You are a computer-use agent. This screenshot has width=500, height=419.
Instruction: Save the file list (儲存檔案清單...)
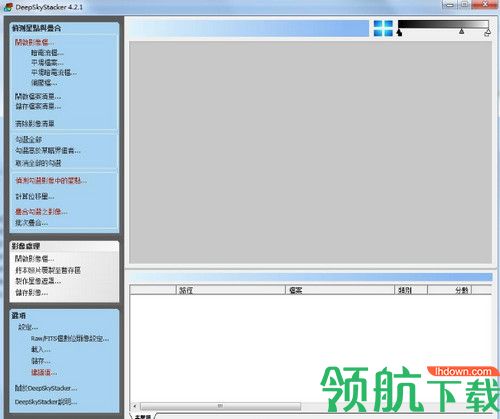(38, 106)
